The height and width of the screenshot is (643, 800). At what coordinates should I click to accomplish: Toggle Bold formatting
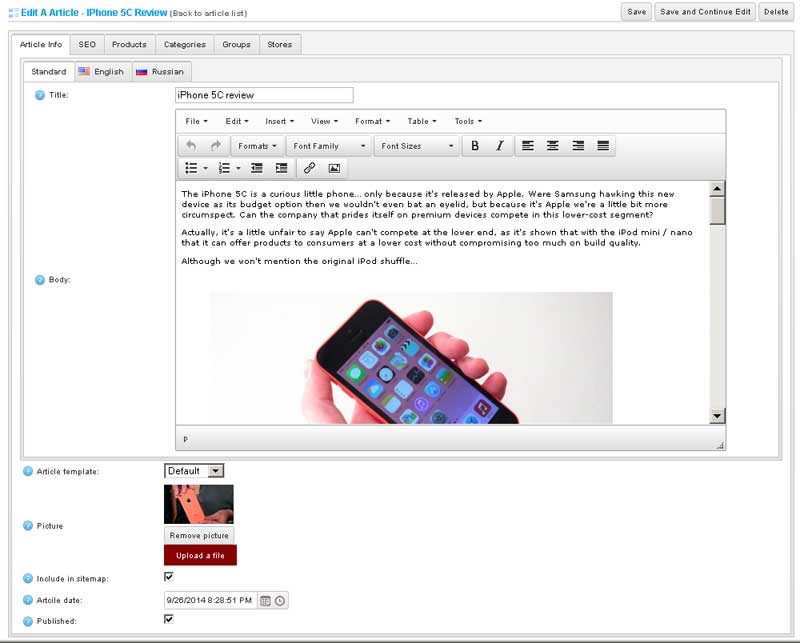pyautogui.click(x=475, y=146)
